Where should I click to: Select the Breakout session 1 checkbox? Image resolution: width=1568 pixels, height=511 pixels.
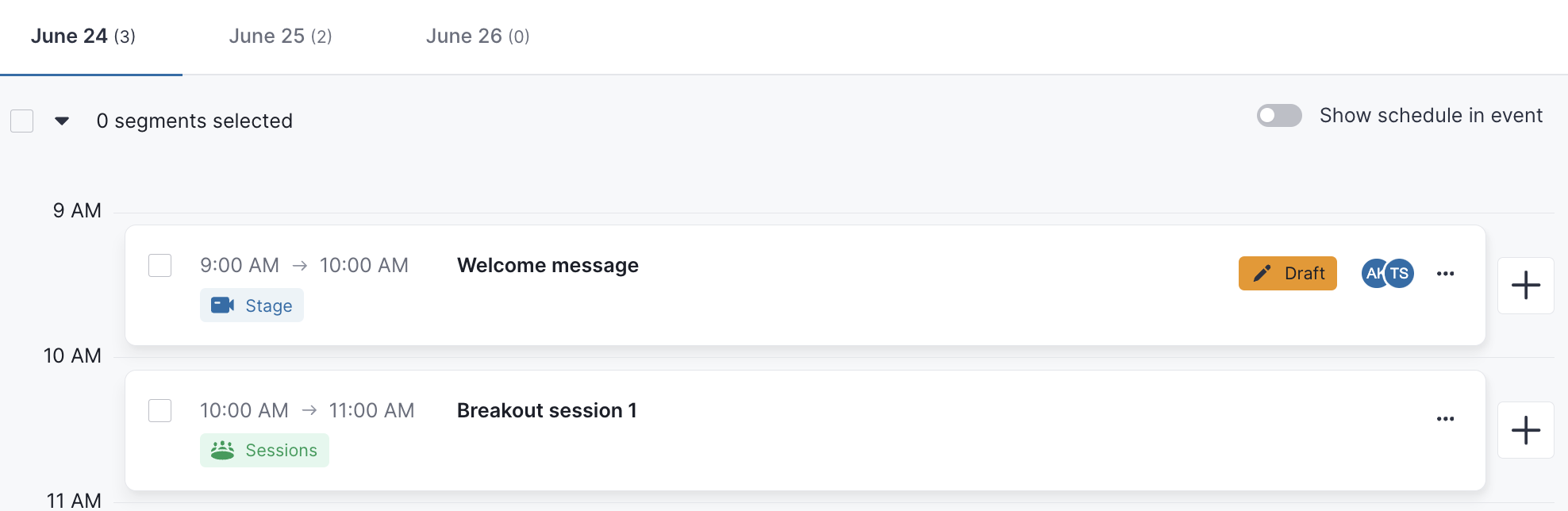click(x=160, y=411)
